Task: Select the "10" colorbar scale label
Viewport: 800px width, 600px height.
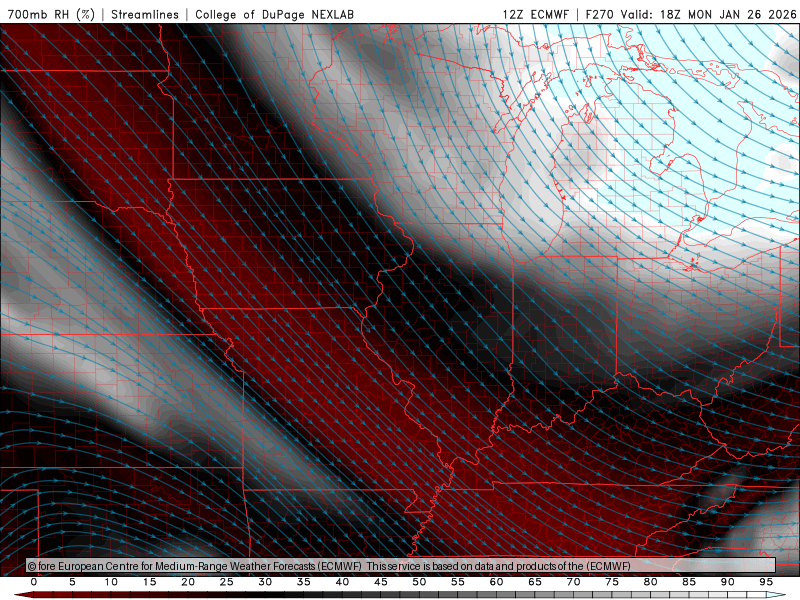Action: (x=111, y=582)
